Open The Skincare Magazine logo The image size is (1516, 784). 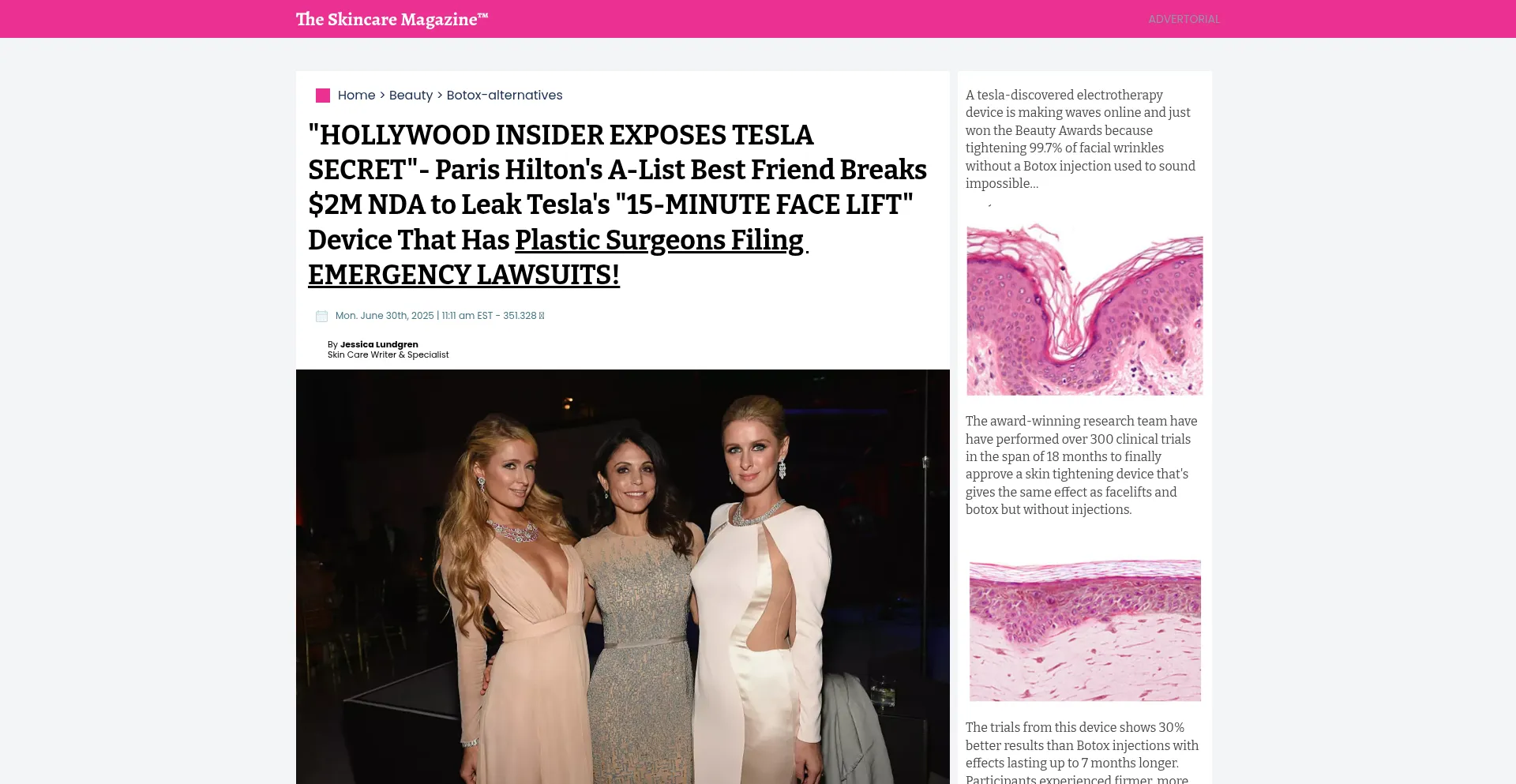click(392, 19)
